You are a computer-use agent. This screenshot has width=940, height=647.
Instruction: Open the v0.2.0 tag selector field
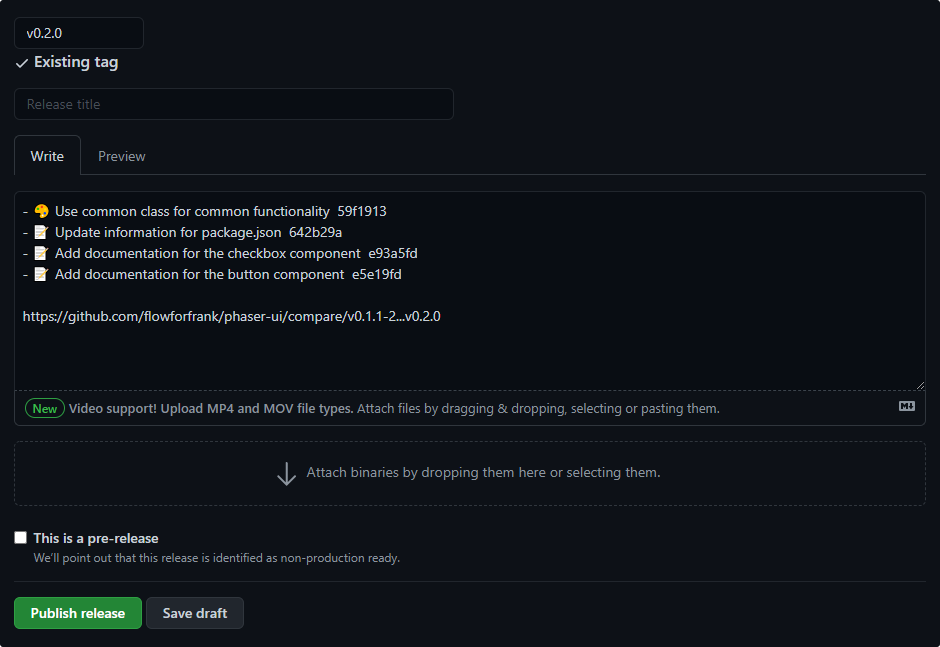(79, 33)
